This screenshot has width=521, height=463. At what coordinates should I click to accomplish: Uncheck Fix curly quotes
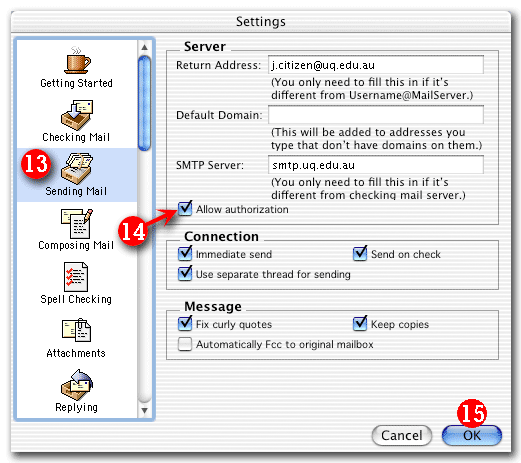[185, 324]
